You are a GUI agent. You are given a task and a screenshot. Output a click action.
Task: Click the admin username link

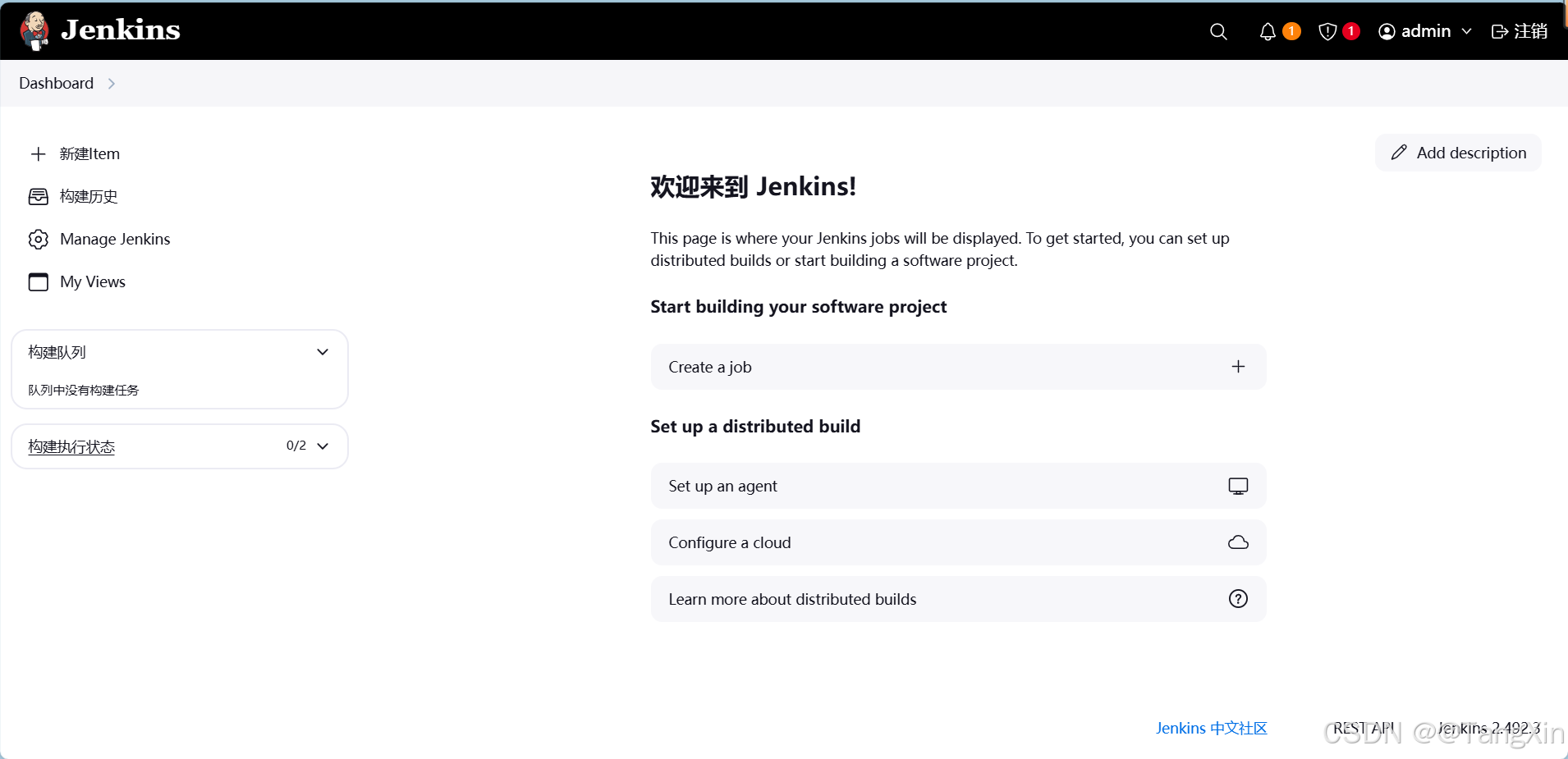coord(1426,31)
